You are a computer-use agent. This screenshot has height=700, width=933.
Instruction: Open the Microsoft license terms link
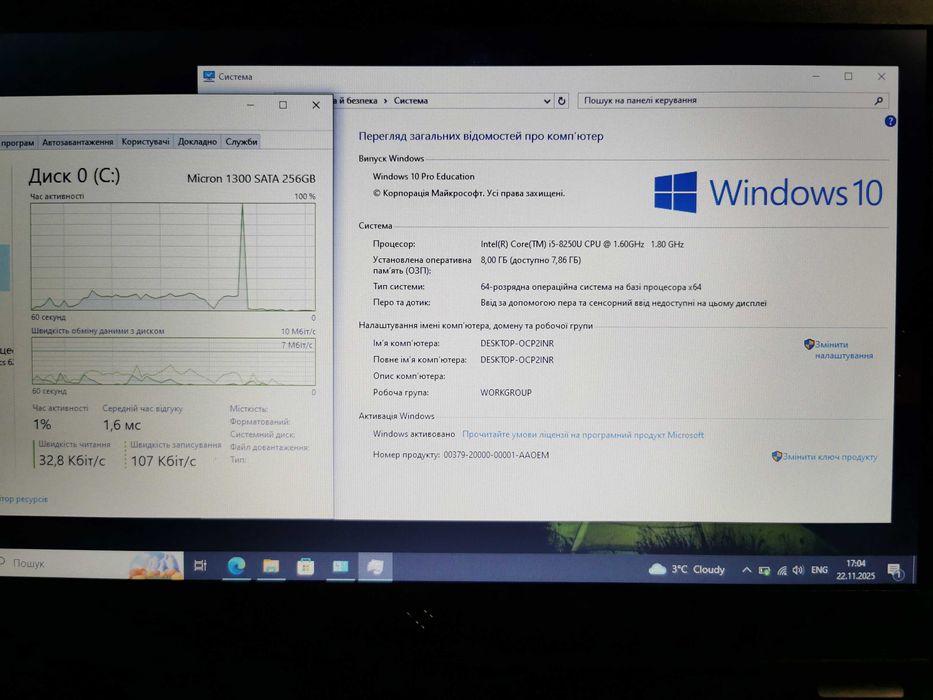(583, 435)
